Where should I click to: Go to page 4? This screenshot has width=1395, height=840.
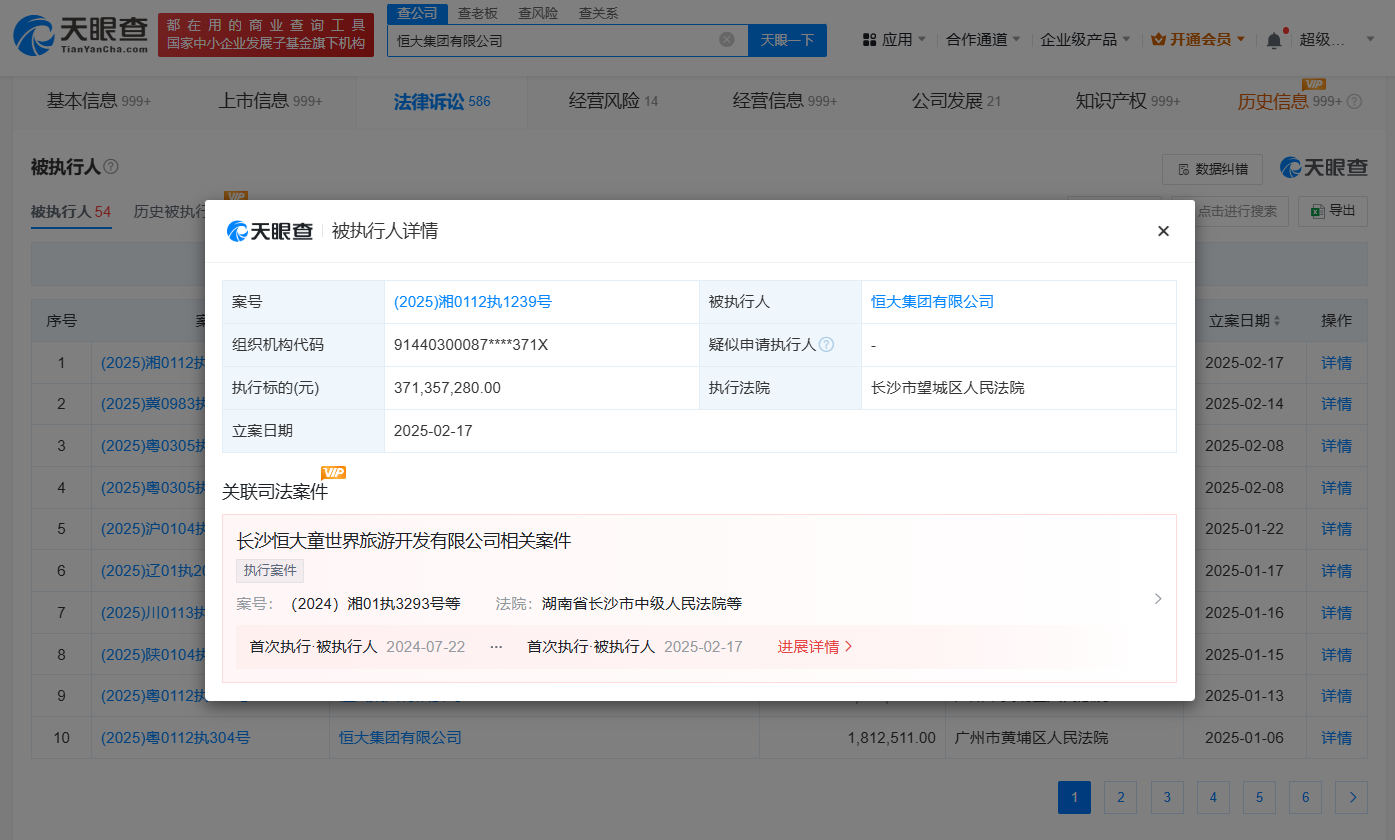[x=1213, y=797]
